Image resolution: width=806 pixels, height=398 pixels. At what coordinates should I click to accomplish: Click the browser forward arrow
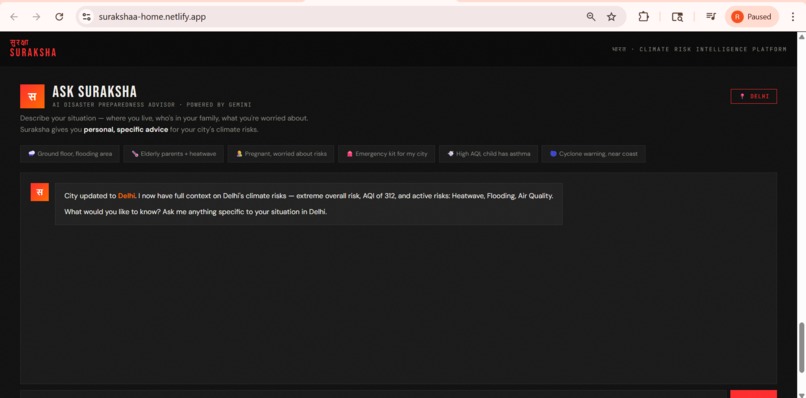pyautogui.click(x=36, y=16)
